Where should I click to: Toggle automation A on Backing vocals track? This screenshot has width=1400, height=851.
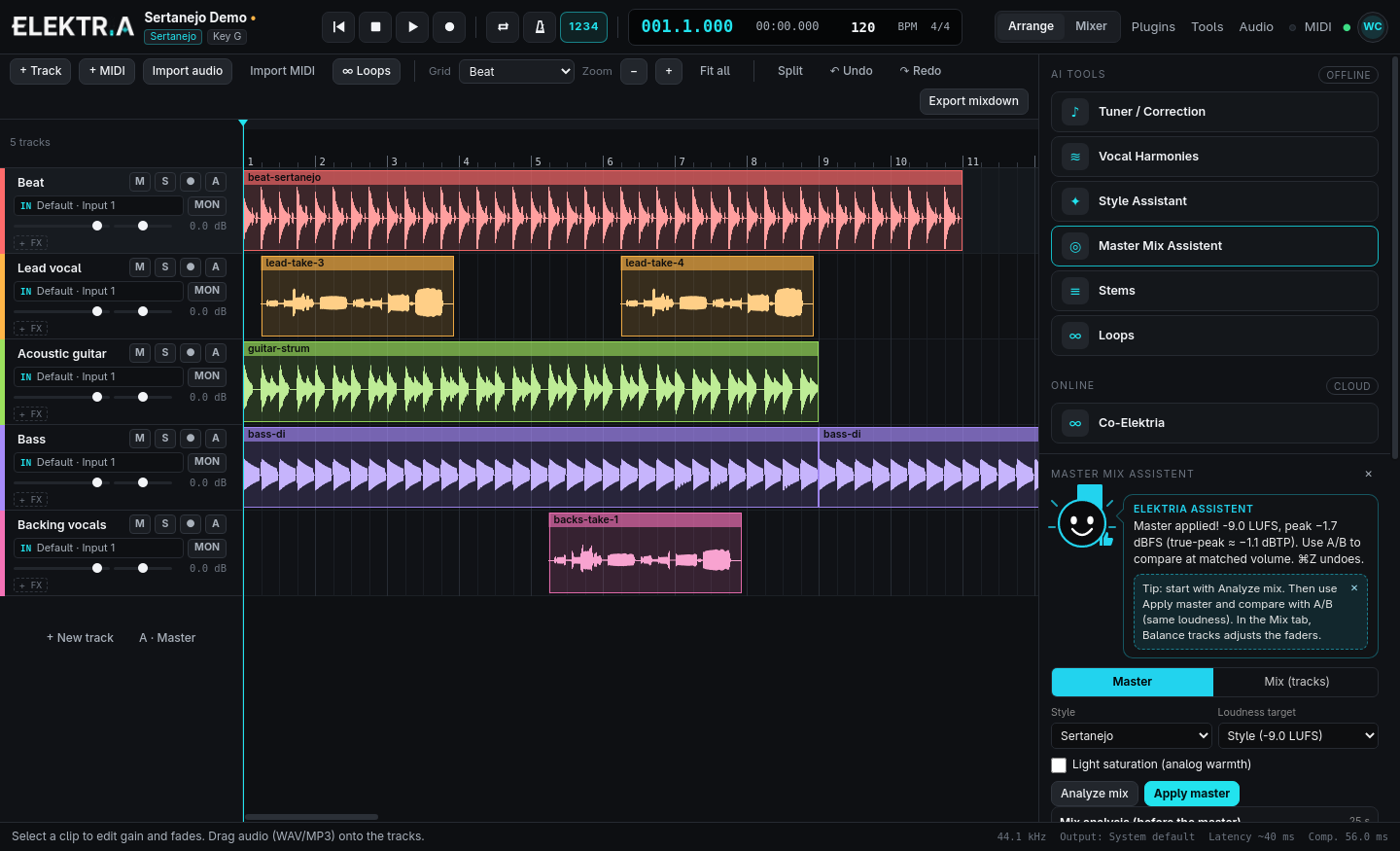(216, 524)
